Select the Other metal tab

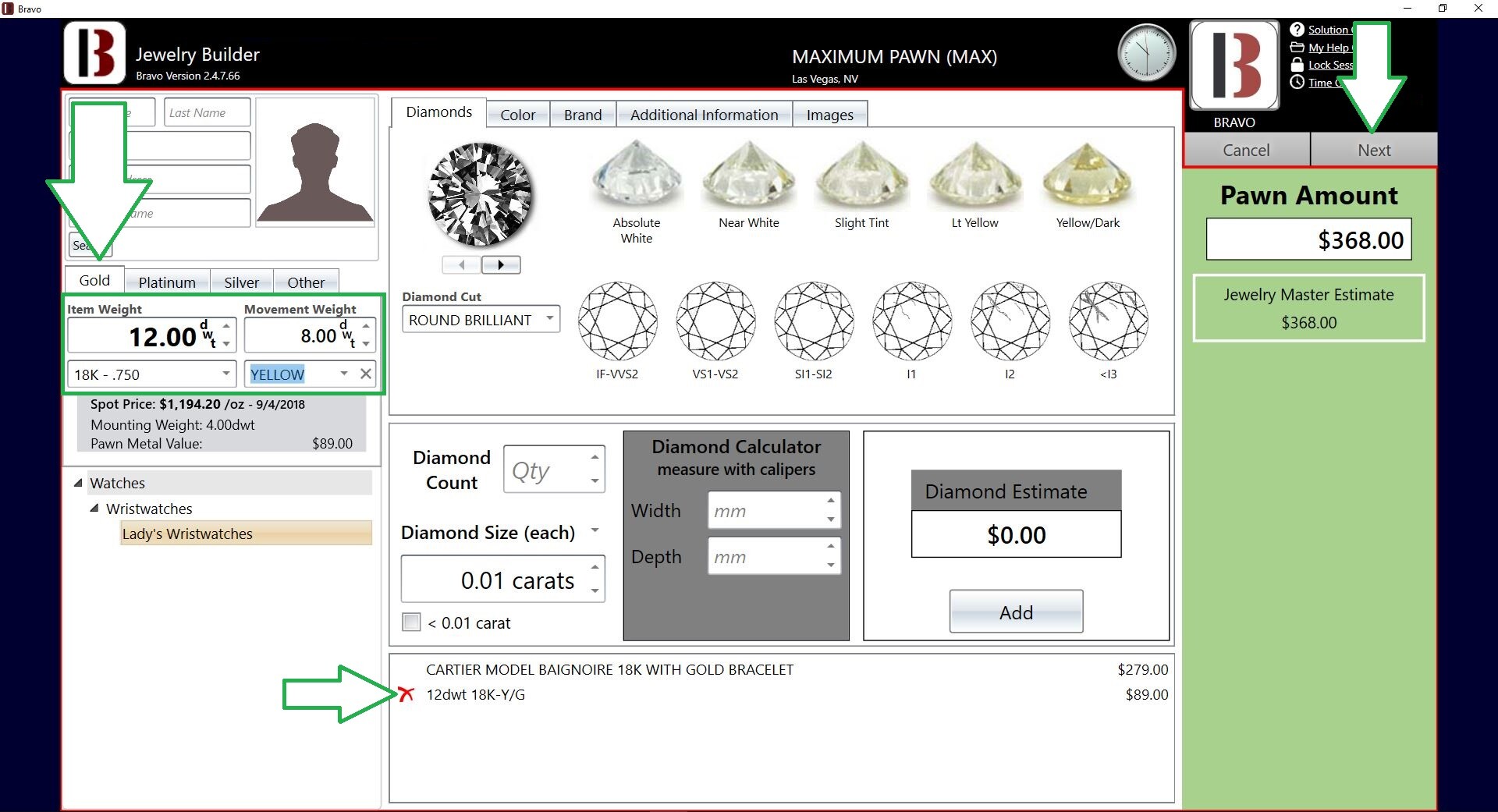(306, 282)
